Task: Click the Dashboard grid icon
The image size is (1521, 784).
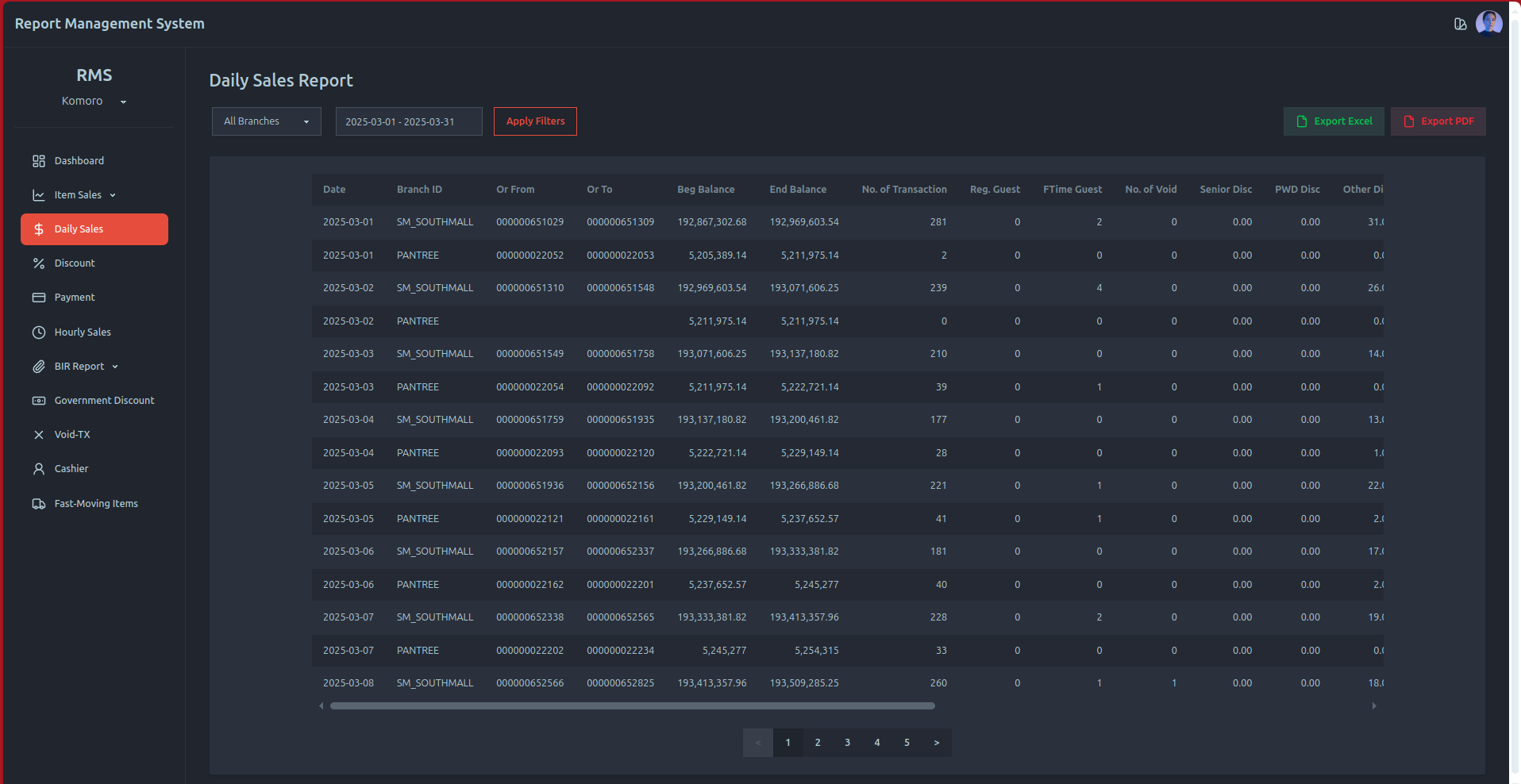Action: (x=38, y=161)
